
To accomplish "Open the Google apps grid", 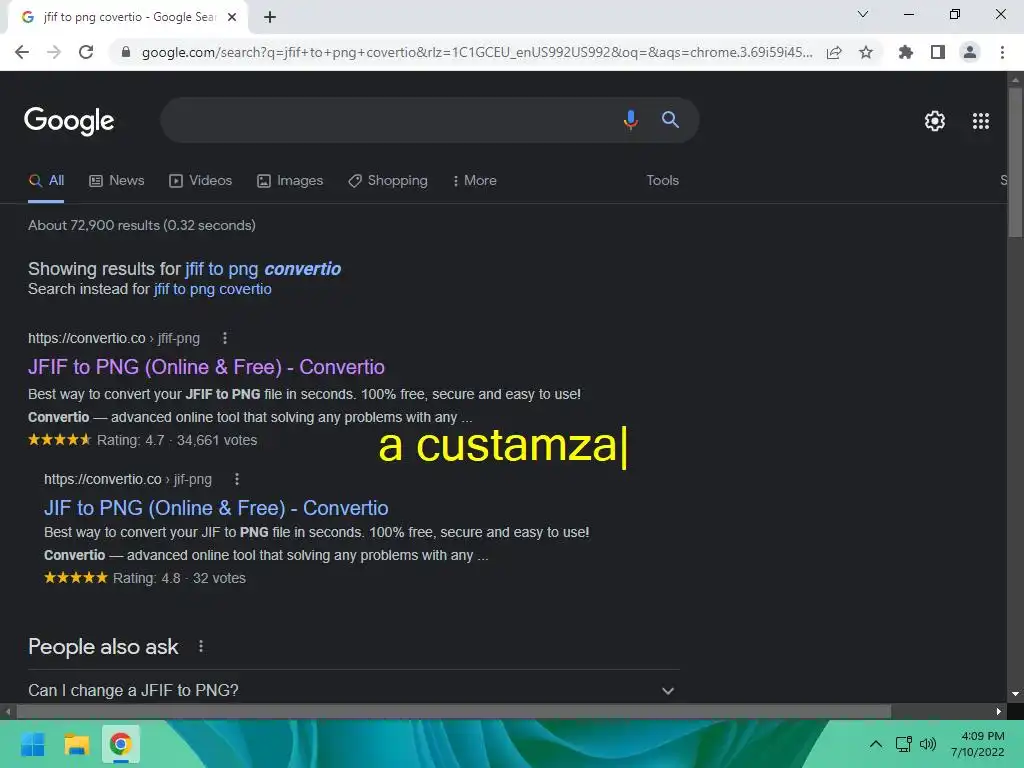I will 980,121.
